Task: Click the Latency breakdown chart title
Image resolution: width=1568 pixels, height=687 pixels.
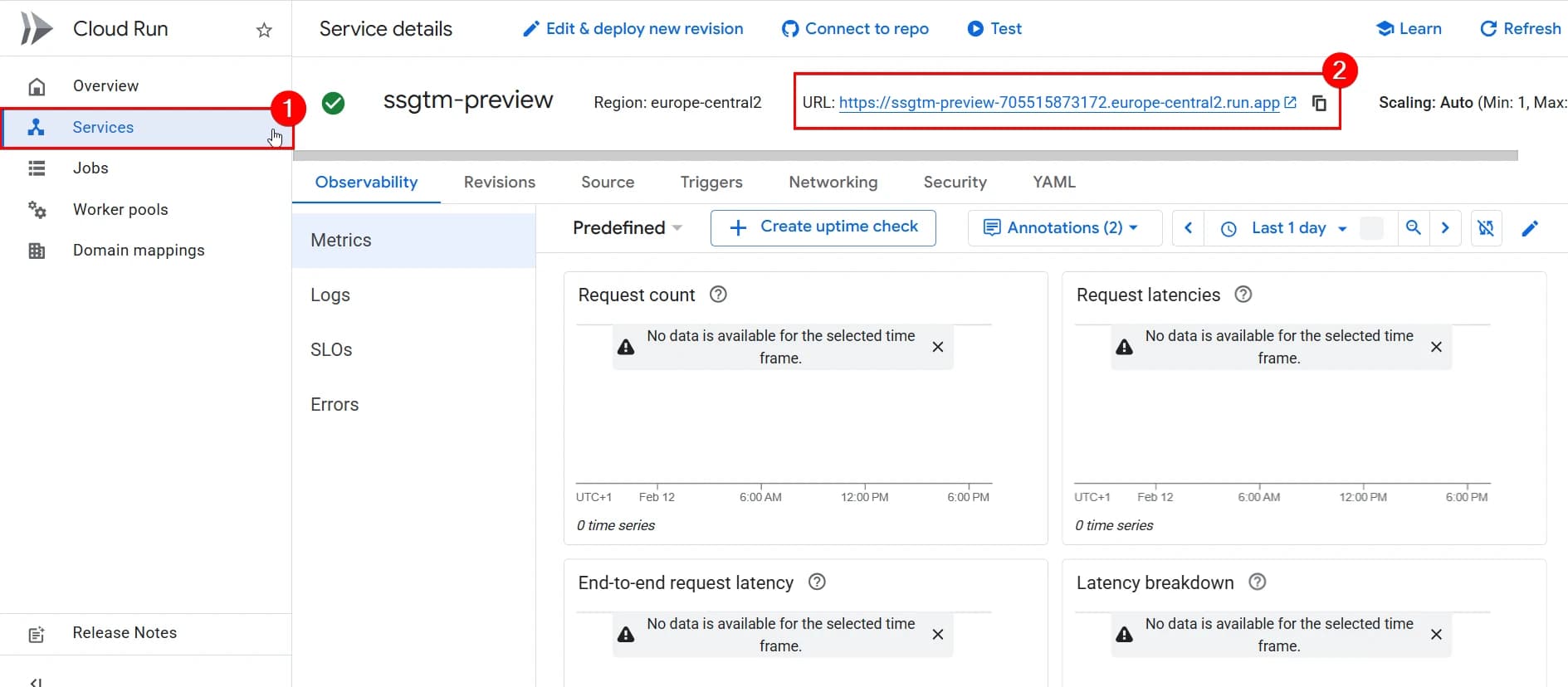Action: [x=1155, y=583]
